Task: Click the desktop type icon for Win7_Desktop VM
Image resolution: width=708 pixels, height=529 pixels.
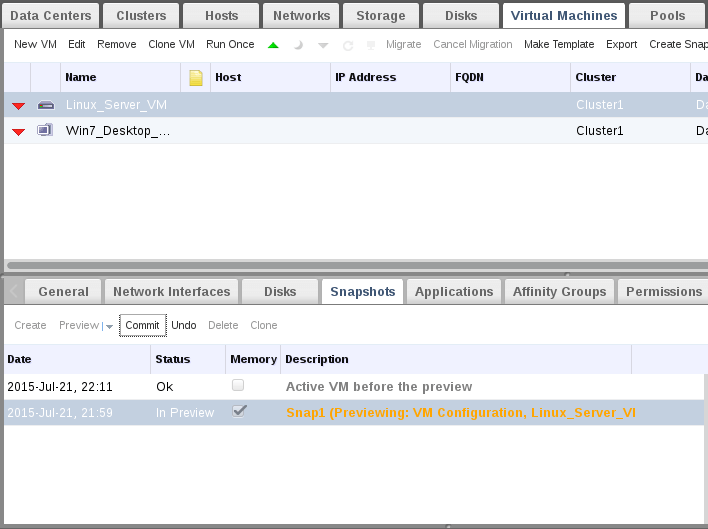Action: pos(45,131)
